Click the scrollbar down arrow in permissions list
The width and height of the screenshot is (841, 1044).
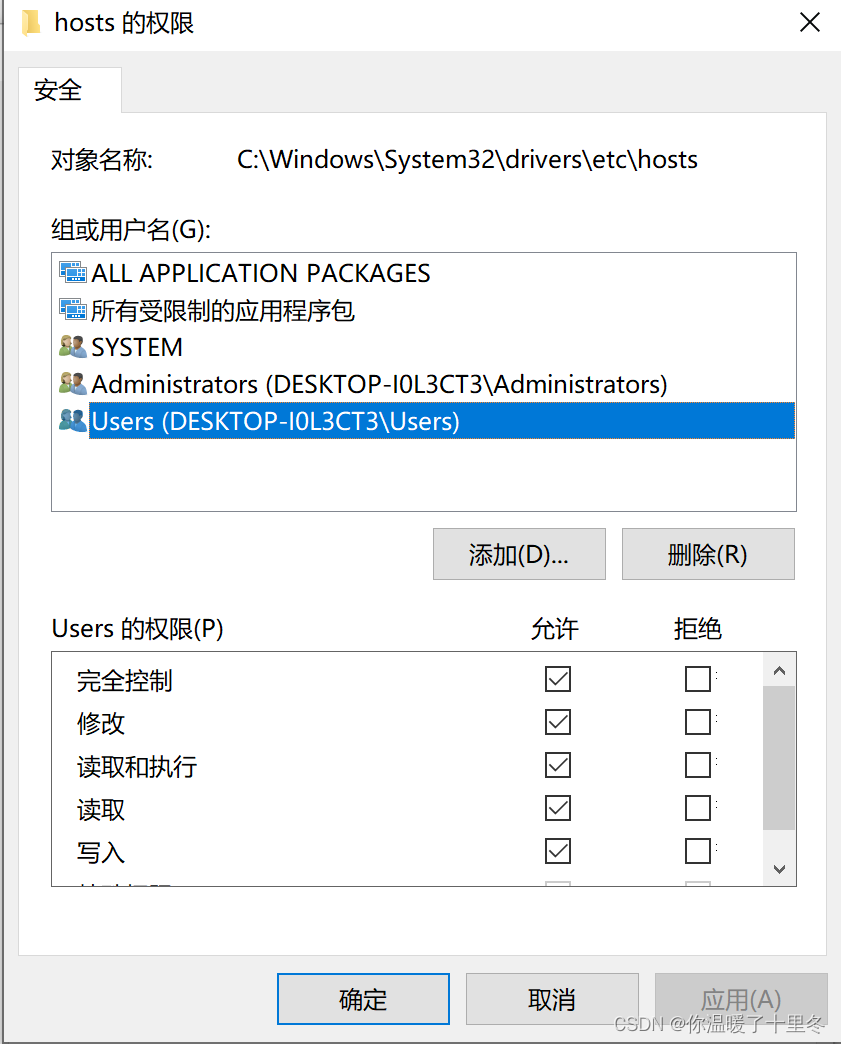coord(779,868)
